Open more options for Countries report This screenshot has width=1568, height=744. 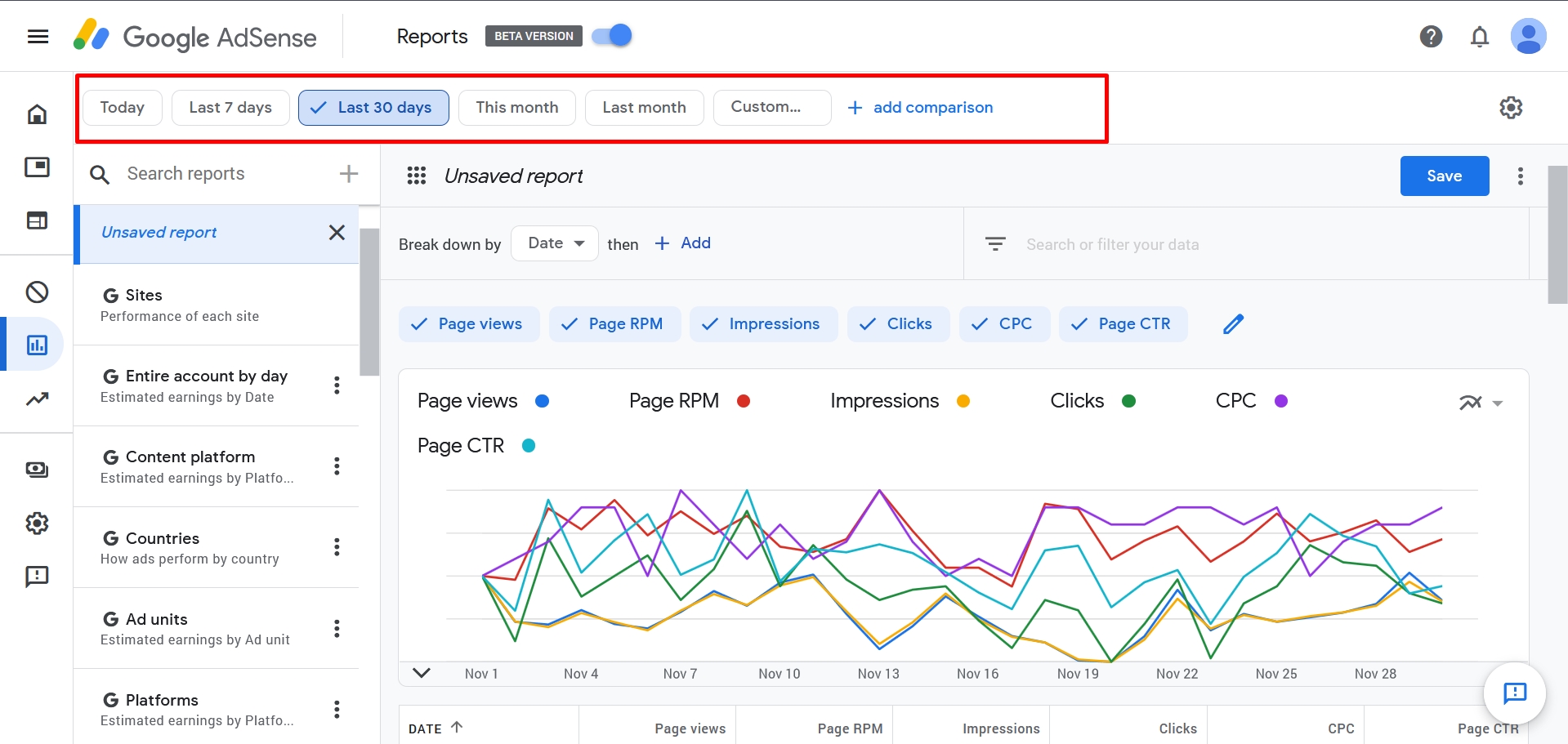pos(337,547)
